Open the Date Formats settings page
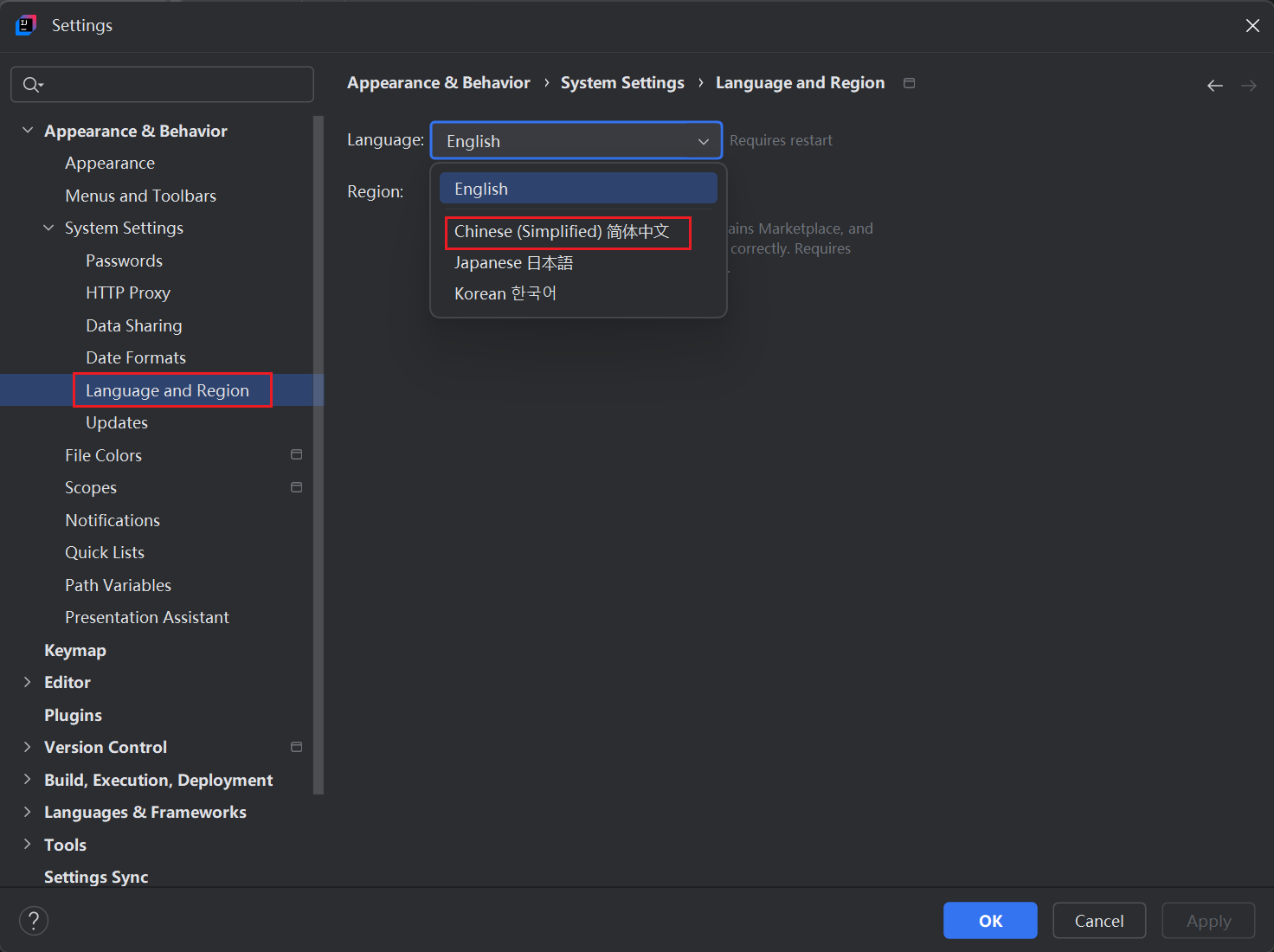The width and height of the screenshot is (1274, 952). click(x=136, y=357)
